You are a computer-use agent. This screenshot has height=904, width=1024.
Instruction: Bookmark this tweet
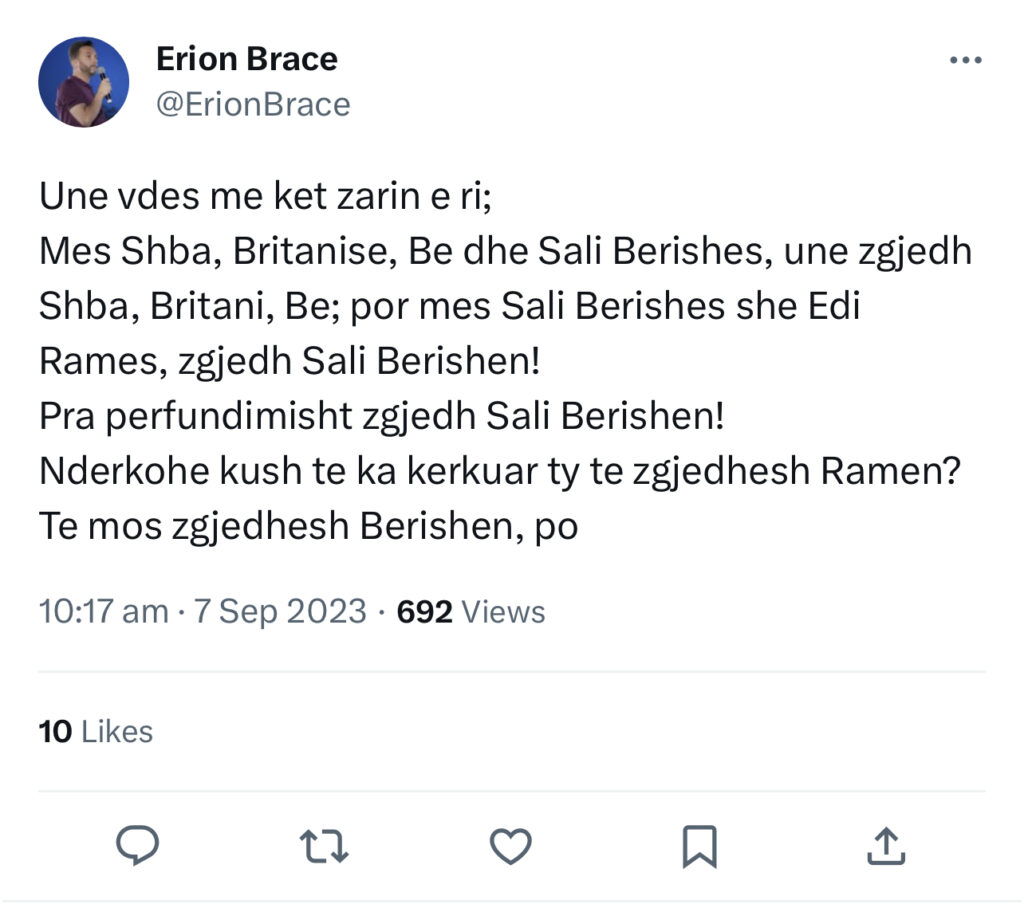point(699,848)
